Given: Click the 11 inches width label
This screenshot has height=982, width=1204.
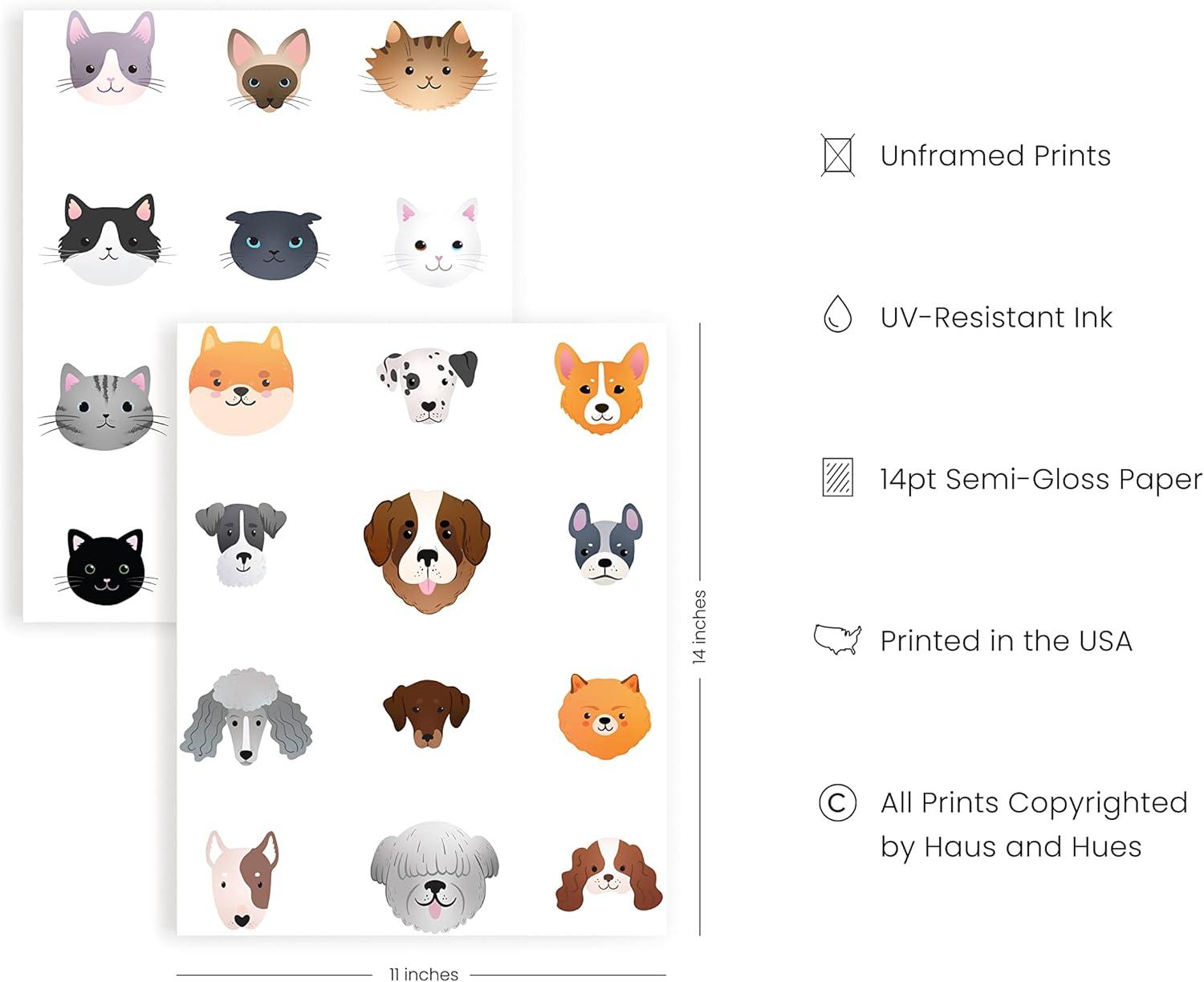Looking at the screenshot, I should (x=424, y=974).
